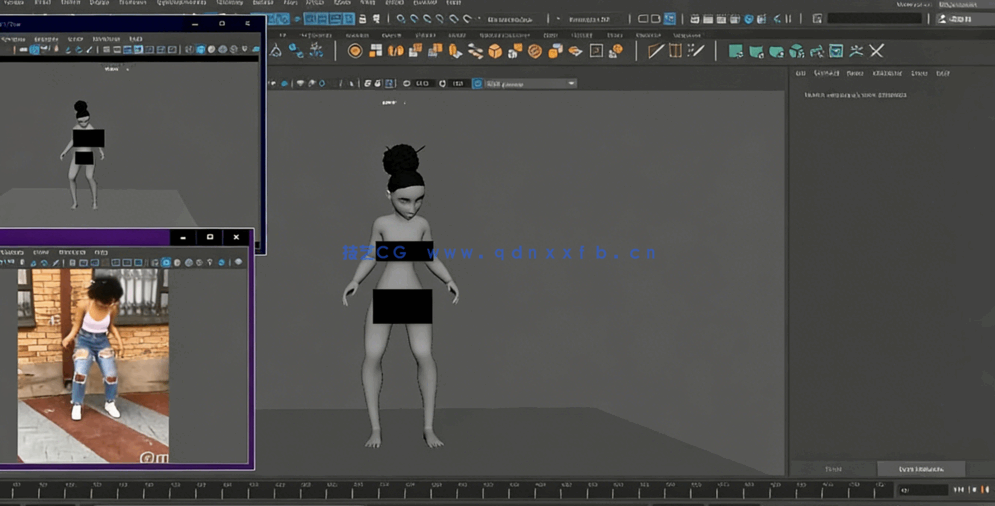Screen dimensions: 995x506
Task: Click the square outline shelf icon near orange tools
Action: point(596,51)
